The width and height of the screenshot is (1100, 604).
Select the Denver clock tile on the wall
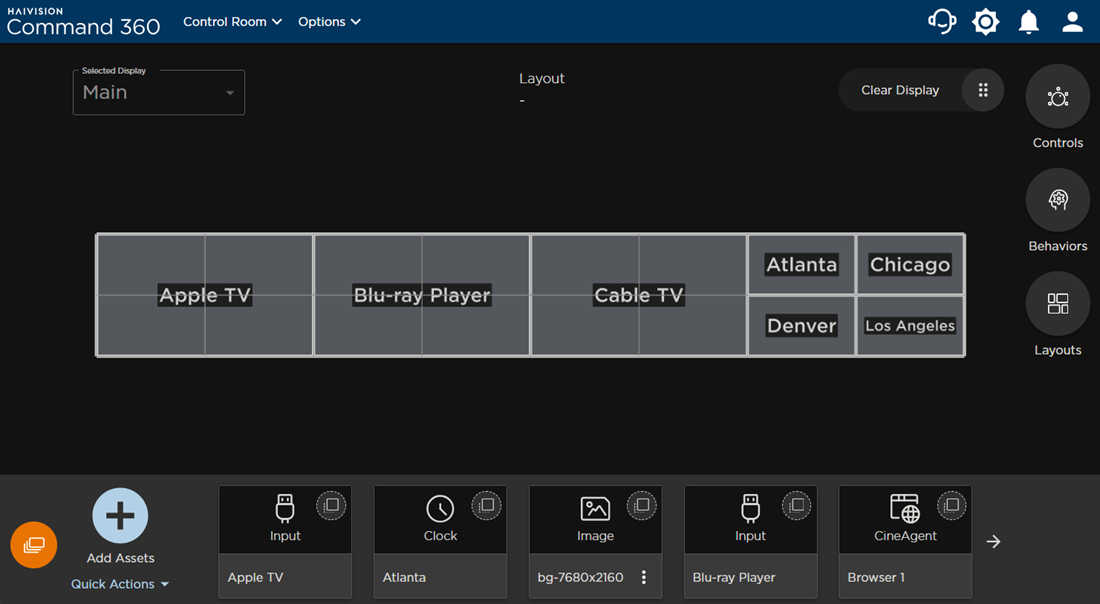coord(802,326)
